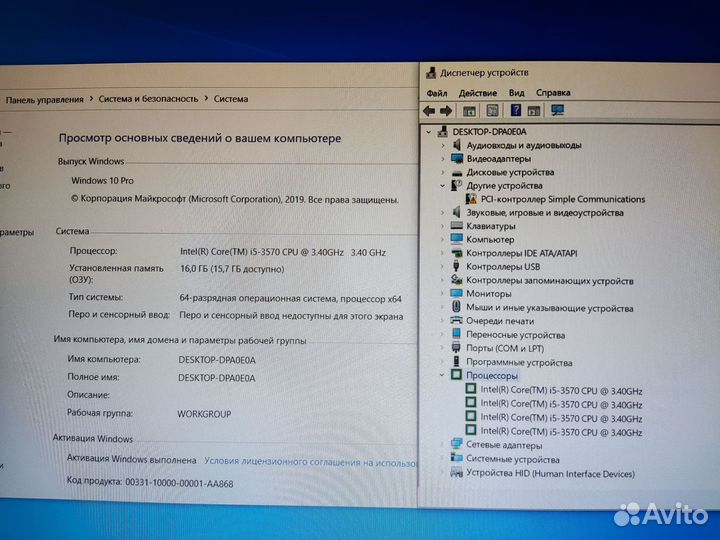Select the last i5-3570 CPU entry
The width and height of the screenshot is (720, 540).
coord(561,432)
